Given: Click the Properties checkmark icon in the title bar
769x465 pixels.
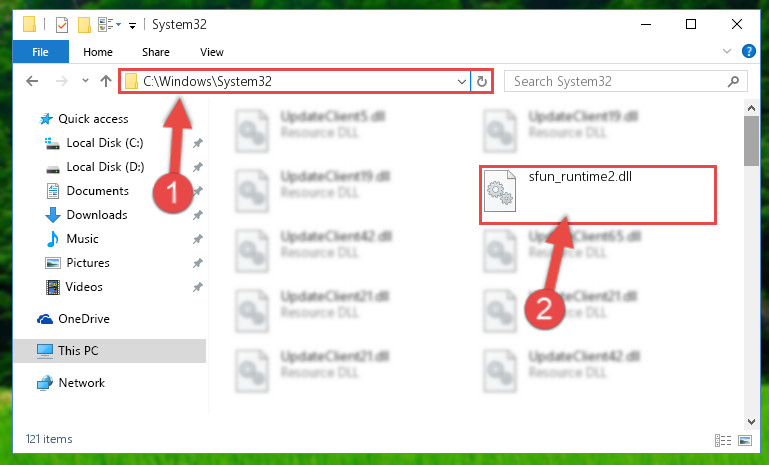Looking at the screenshot, I should pos(62,25).
